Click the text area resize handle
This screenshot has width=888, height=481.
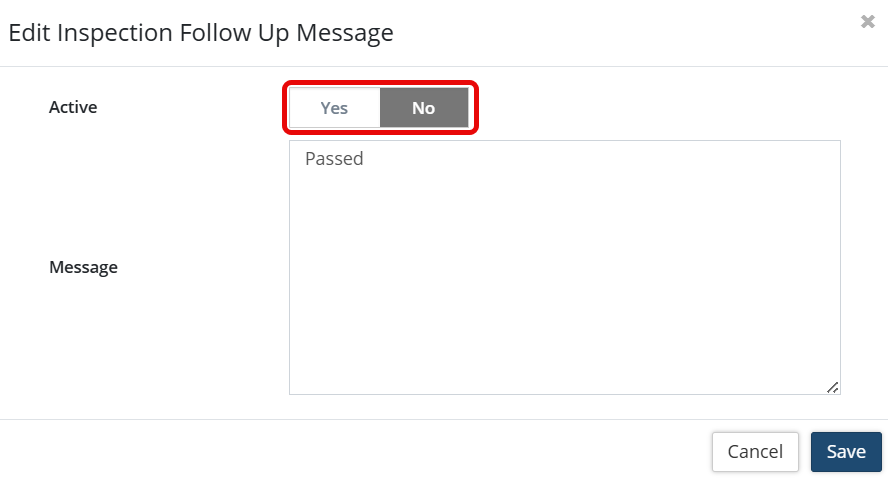coord(833,387)
